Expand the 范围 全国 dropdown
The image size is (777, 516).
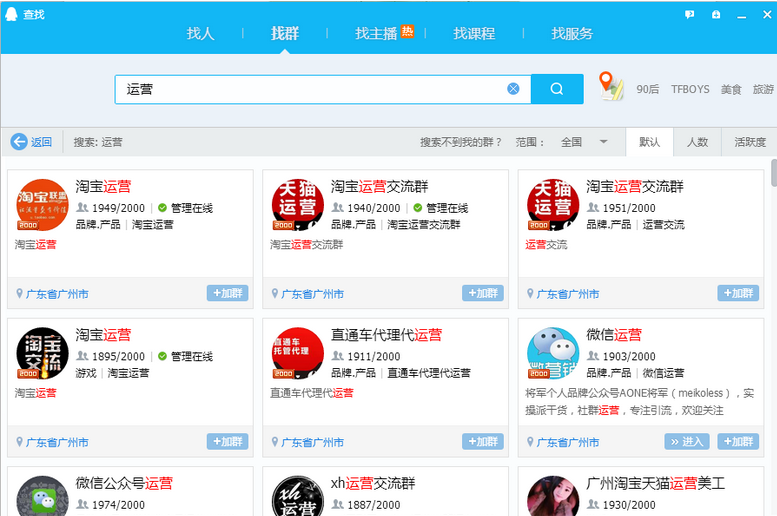pos(584,142)
